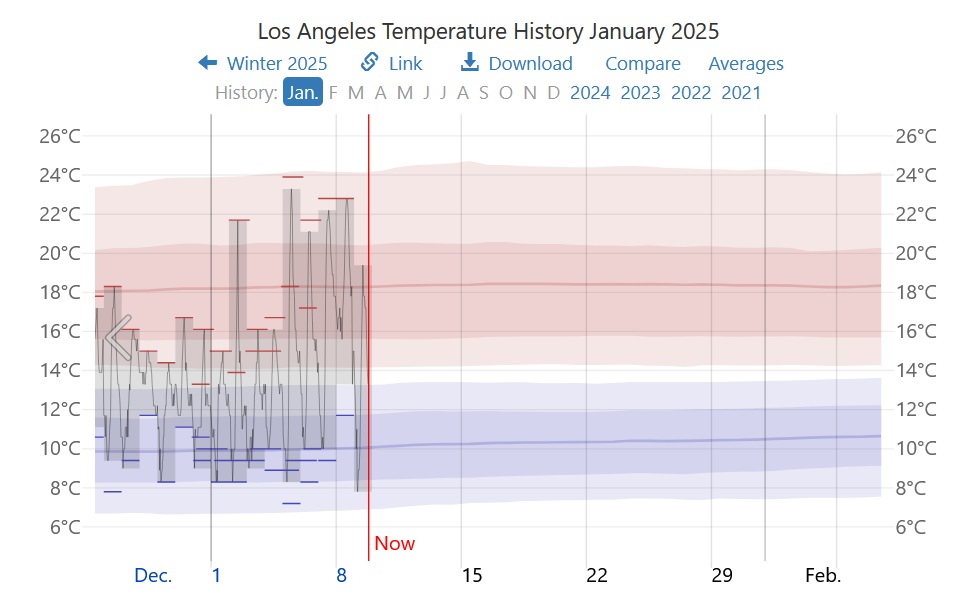The height and width of the screenshot is (593, 973).
Task: Click the day 1 label on the x-axis
Action: point(216,575)
